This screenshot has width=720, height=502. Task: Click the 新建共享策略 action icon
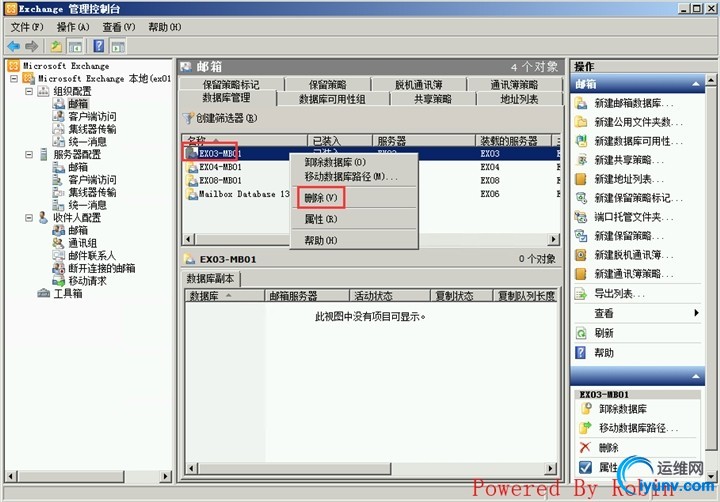[x=581, y=160]
